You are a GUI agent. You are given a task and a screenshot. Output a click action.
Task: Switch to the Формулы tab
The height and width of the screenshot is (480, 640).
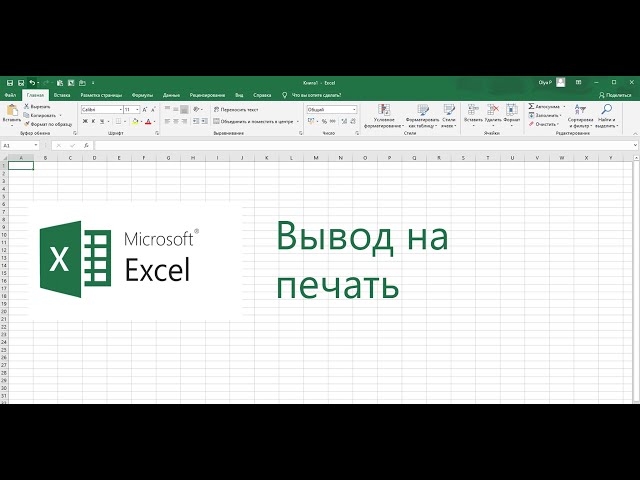click(142, 95)
